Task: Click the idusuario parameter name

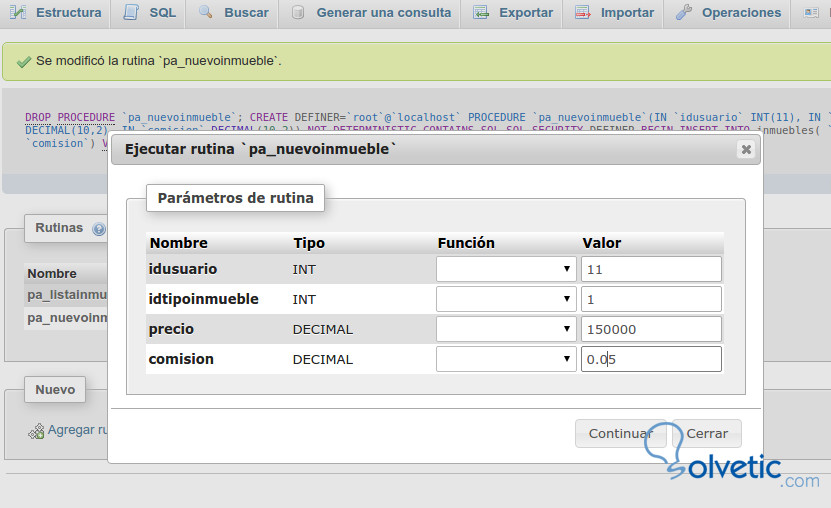Action: (183, 269)
